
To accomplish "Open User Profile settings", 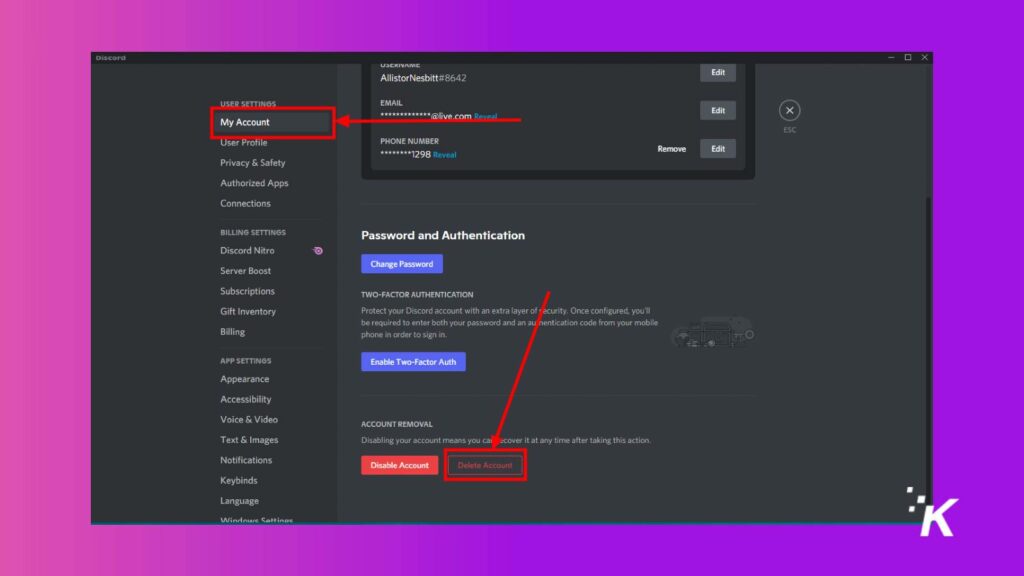I will [x=244, y=143].
